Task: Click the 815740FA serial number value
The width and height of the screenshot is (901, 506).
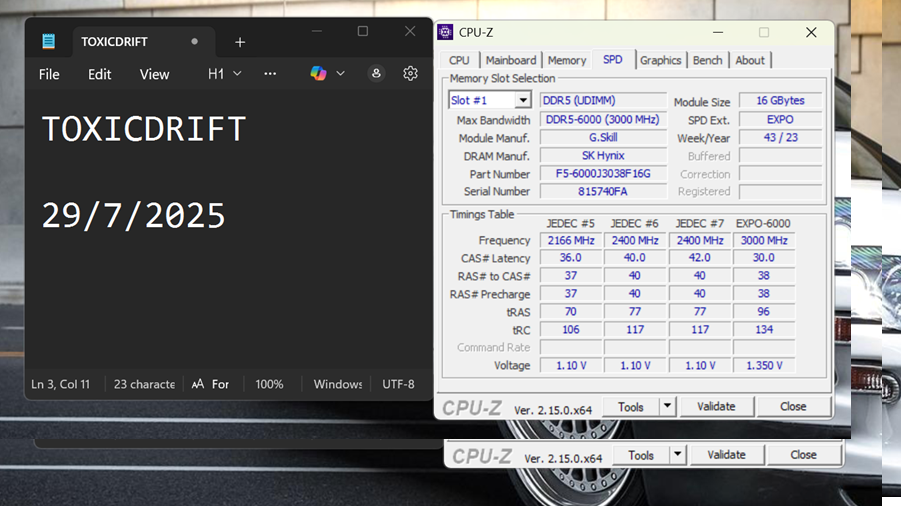Action: click(603, 191)
